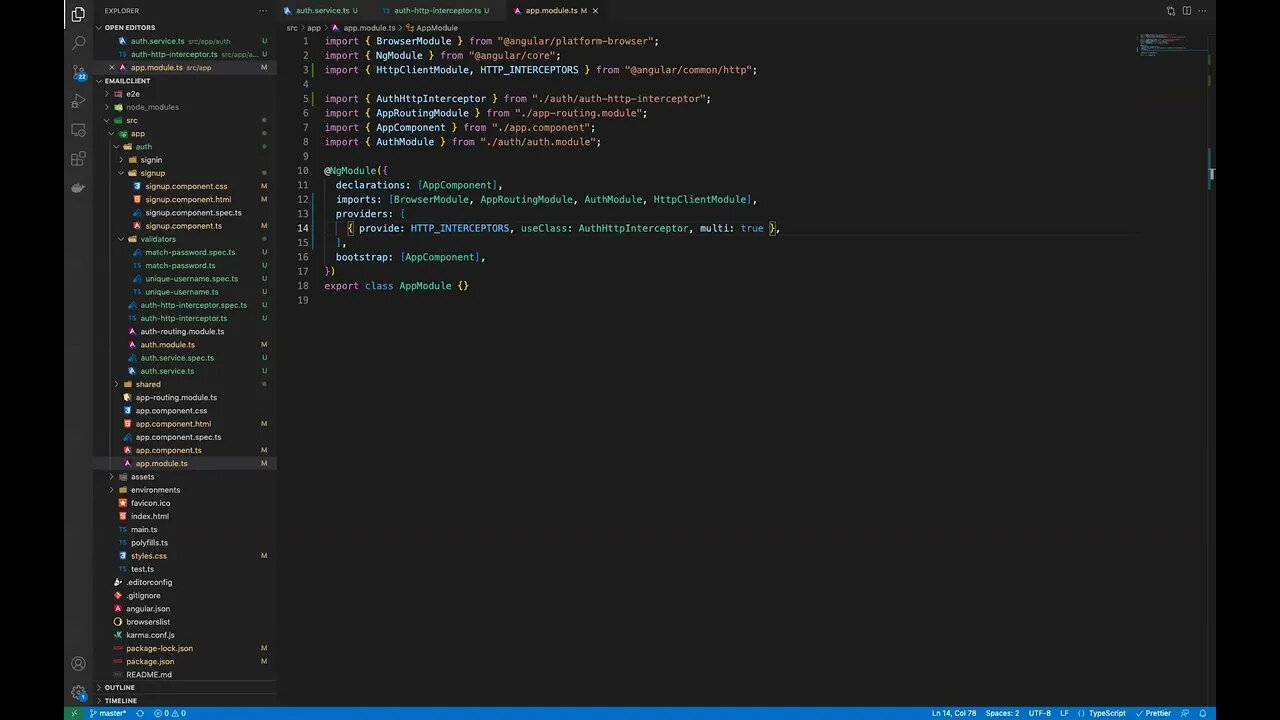Open Source Control view with 22 changes
Viewport: 1280px width, 720px height.
pos(78,72)
